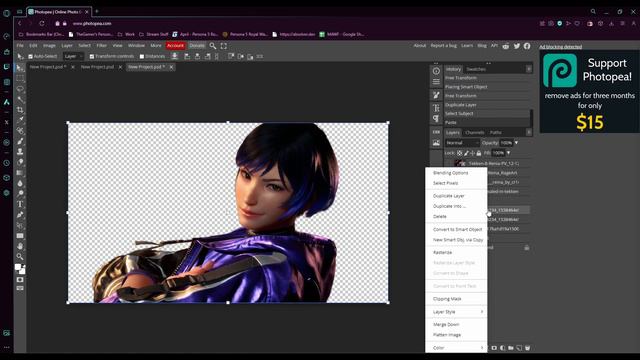Click the red Account button
Screen dimensions: 640x360
(x=176, y=46)
